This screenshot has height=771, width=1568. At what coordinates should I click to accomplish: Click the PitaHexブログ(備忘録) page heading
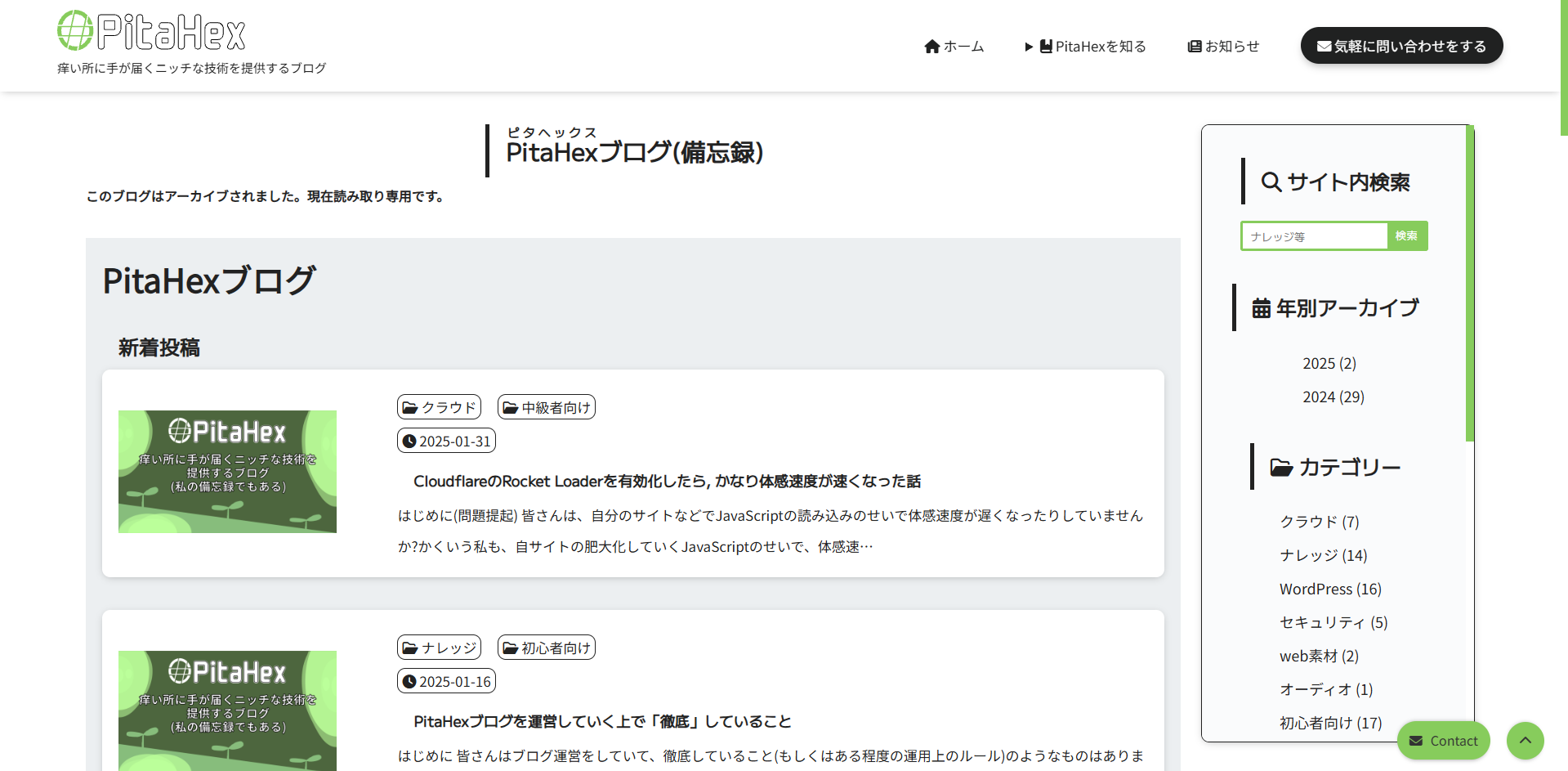(634, 152)
